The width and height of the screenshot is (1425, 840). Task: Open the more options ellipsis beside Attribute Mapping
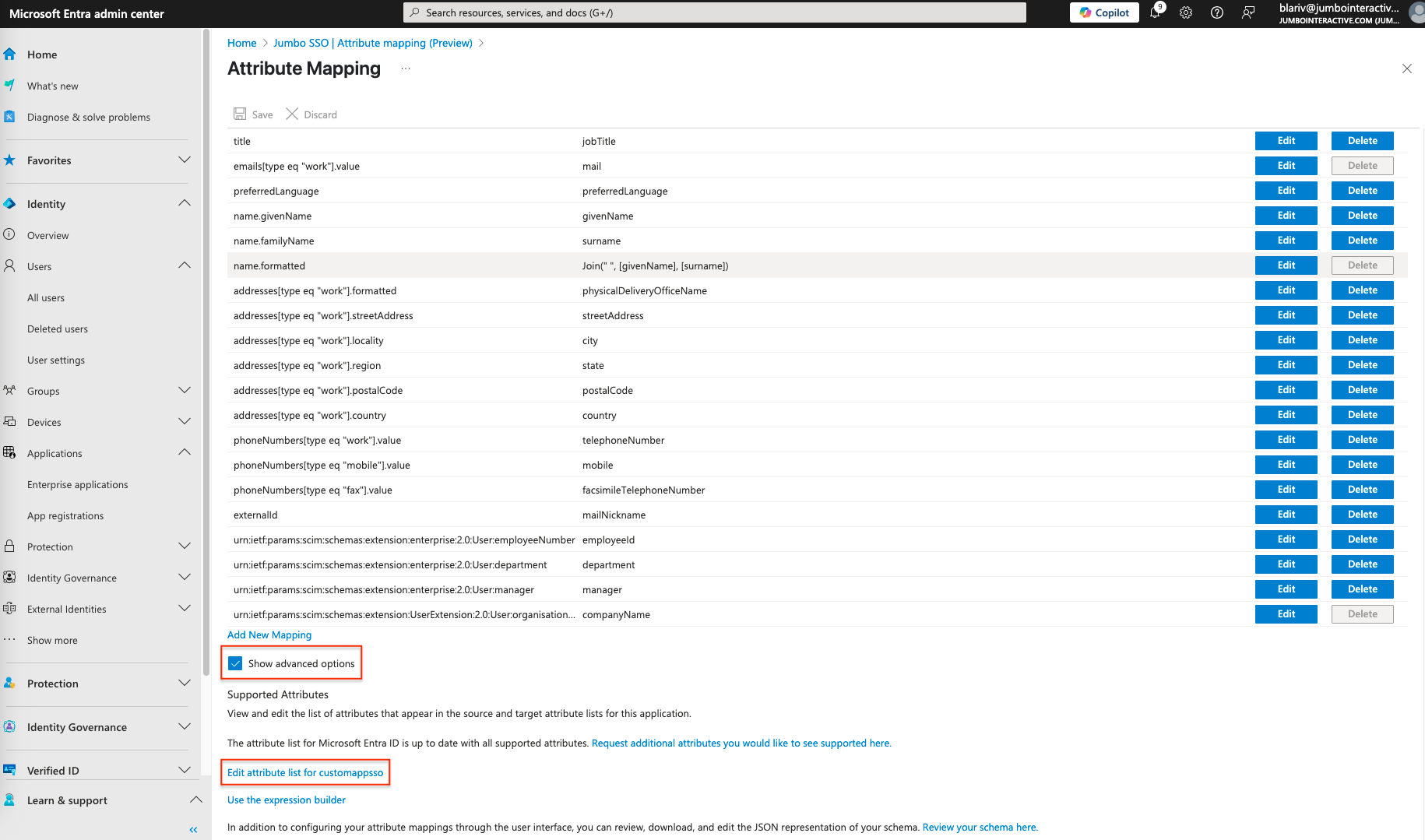tap(406, 69)
